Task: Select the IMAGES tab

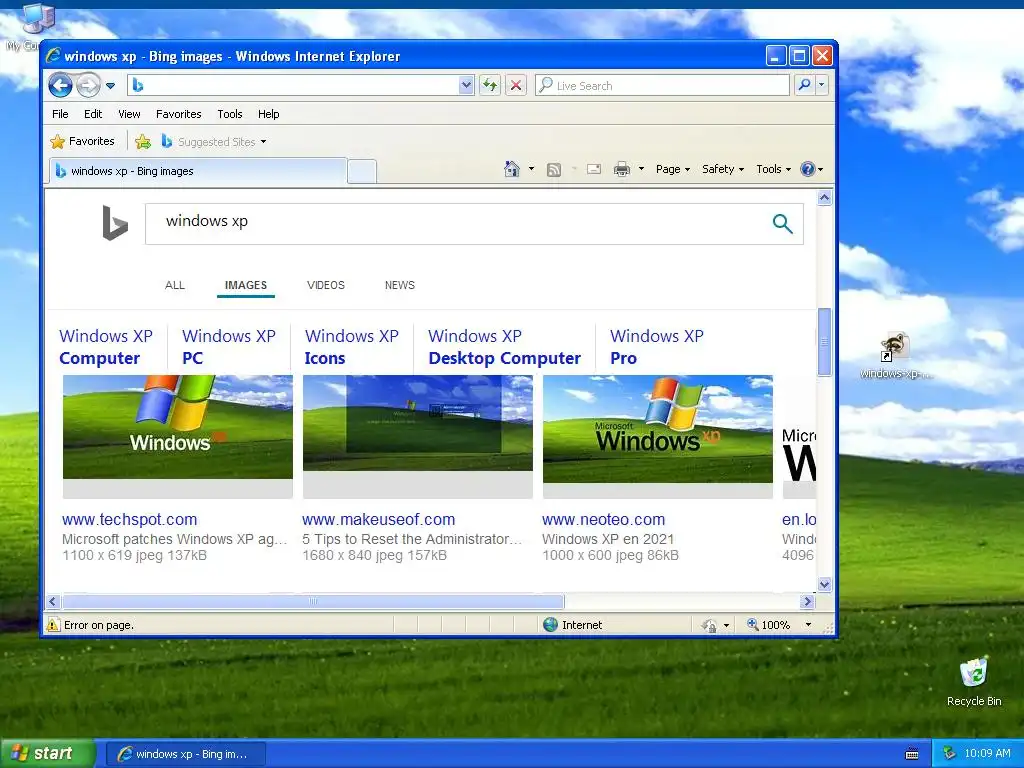Action: pos(246,285)
